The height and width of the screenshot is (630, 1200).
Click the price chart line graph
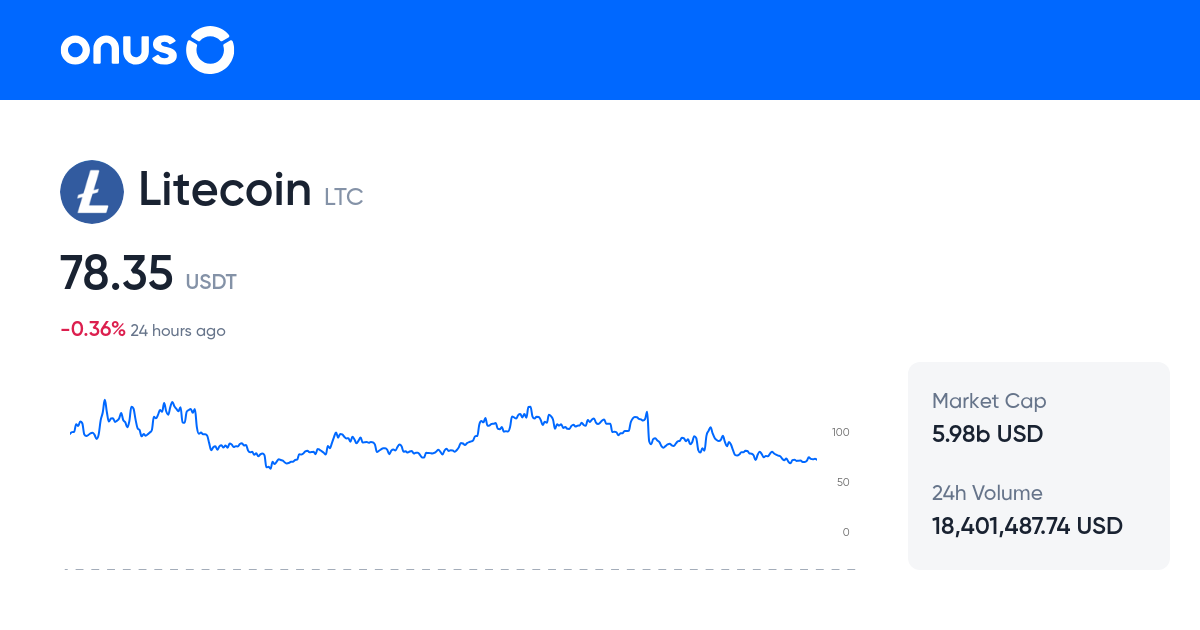[440, 440]
